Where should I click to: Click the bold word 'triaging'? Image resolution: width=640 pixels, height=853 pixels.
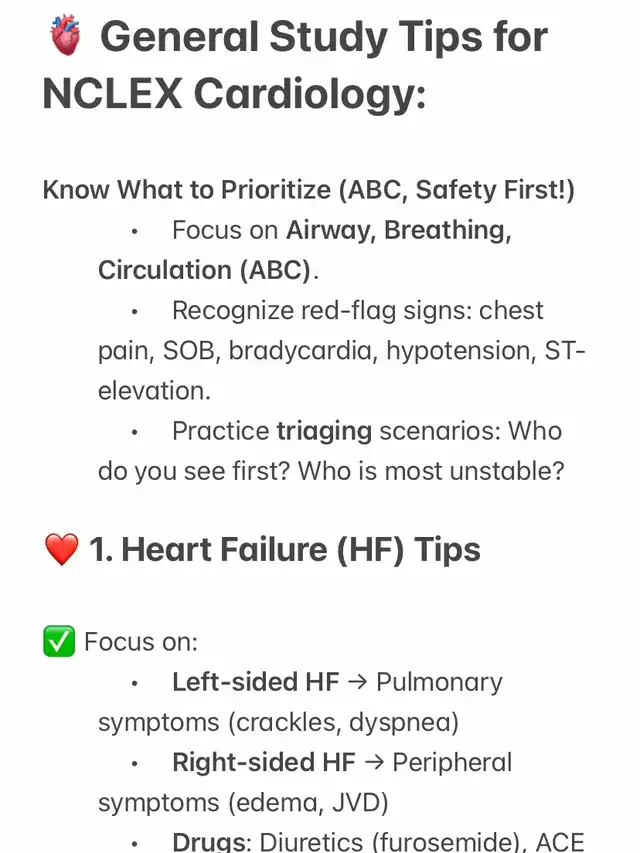(324, 431)
